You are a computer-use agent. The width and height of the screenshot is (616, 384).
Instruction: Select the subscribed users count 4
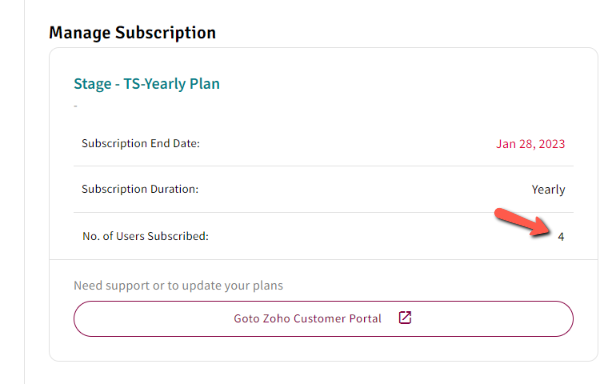[561, 237]
